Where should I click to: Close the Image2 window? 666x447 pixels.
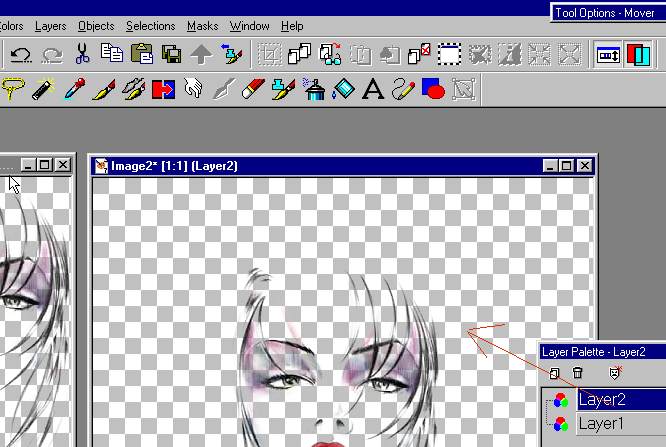(584, 166)
